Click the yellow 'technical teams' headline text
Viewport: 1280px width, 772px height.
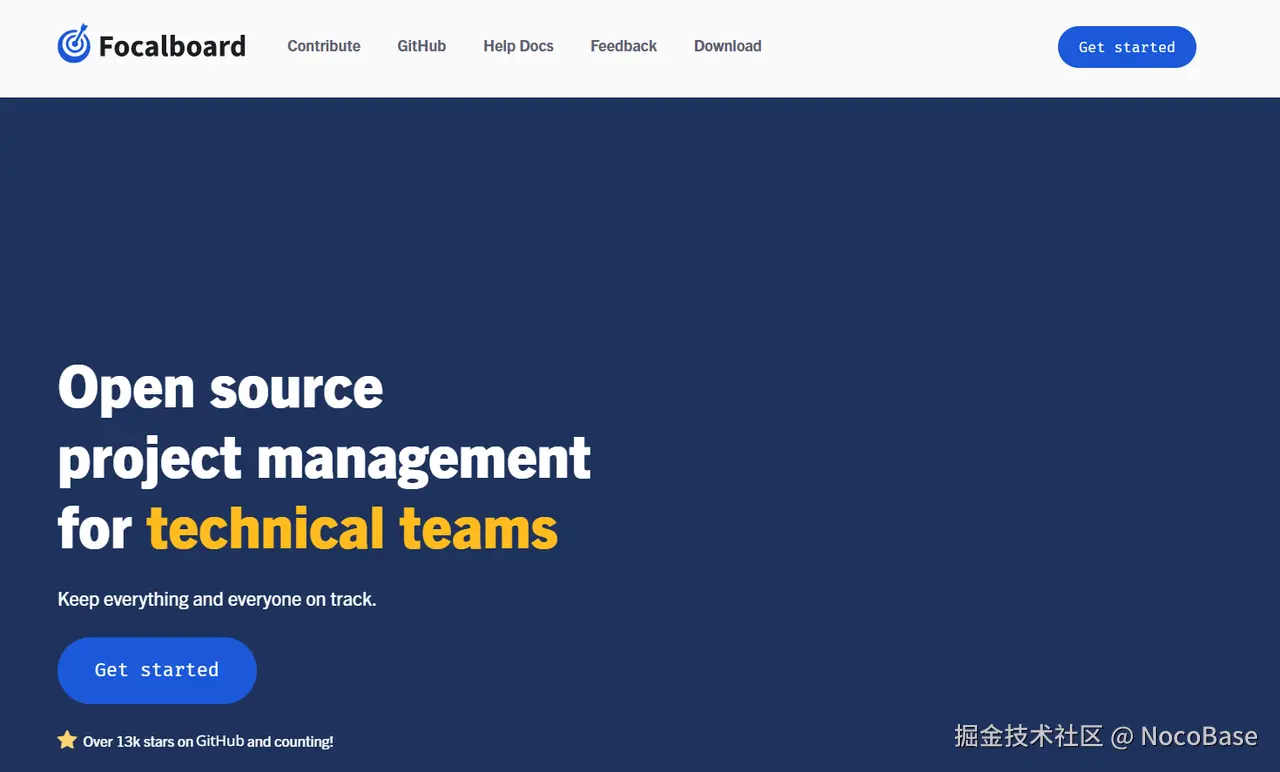[352, 528]
